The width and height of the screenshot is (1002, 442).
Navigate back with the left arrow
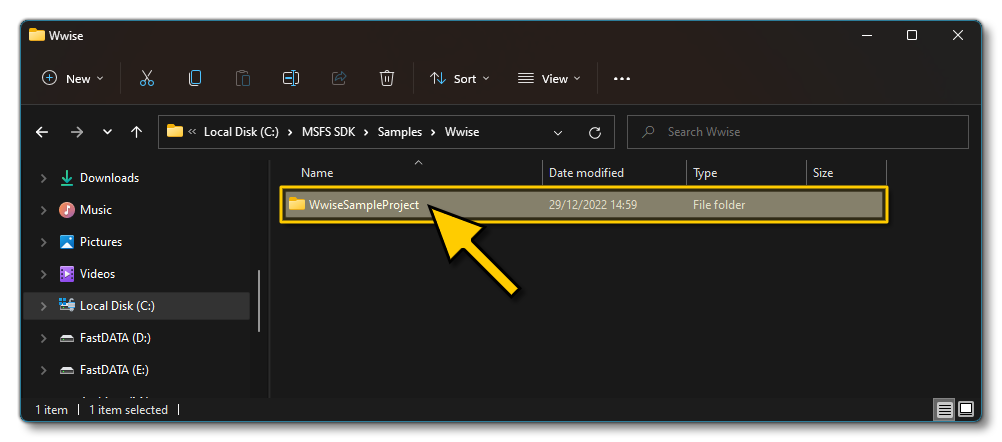(x=42, y=132)
